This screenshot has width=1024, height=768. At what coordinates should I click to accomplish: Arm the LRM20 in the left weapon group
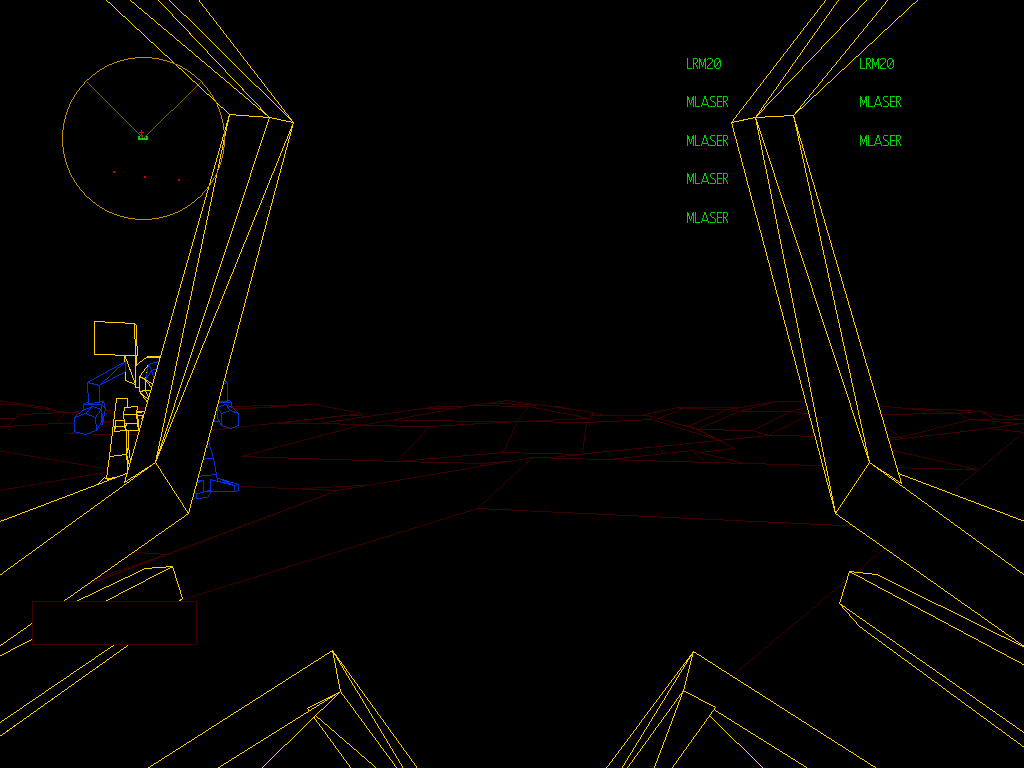pos(703,63)
